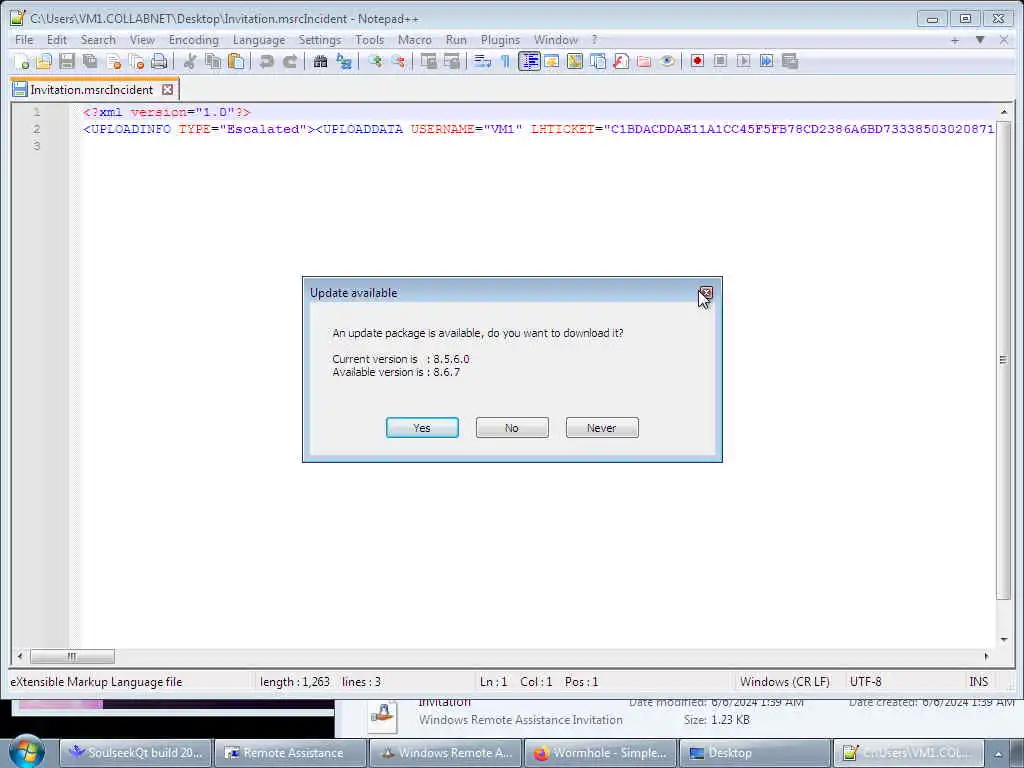
Task: Start macro recording red dot icon
Action: coord(697,61)
